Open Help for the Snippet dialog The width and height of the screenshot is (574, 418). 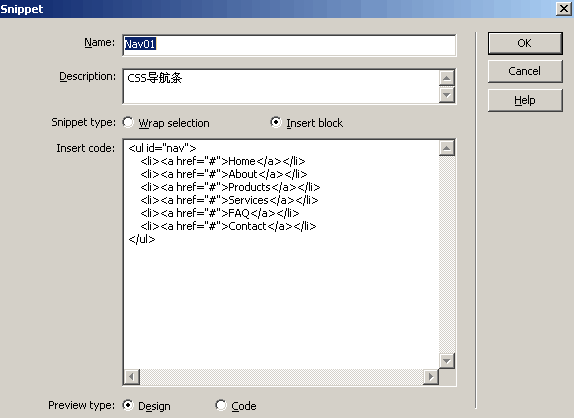(525, 100)
